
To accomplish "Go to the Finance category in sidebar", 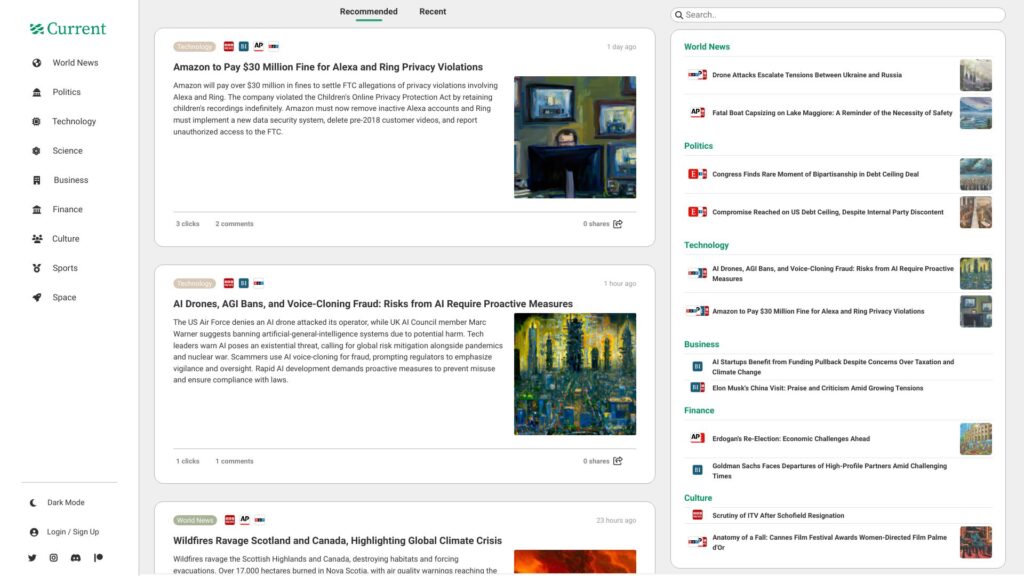I will click(x=67, y=210).
